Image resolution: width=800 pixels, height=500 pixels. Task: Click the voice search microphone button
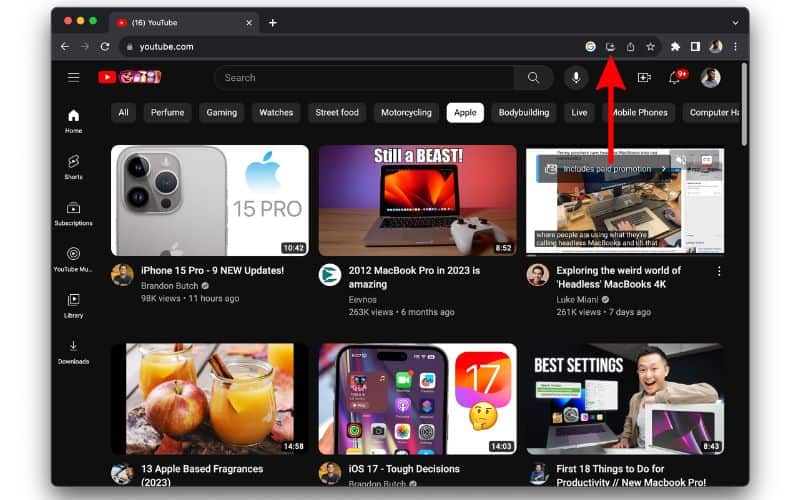point(575,77)
